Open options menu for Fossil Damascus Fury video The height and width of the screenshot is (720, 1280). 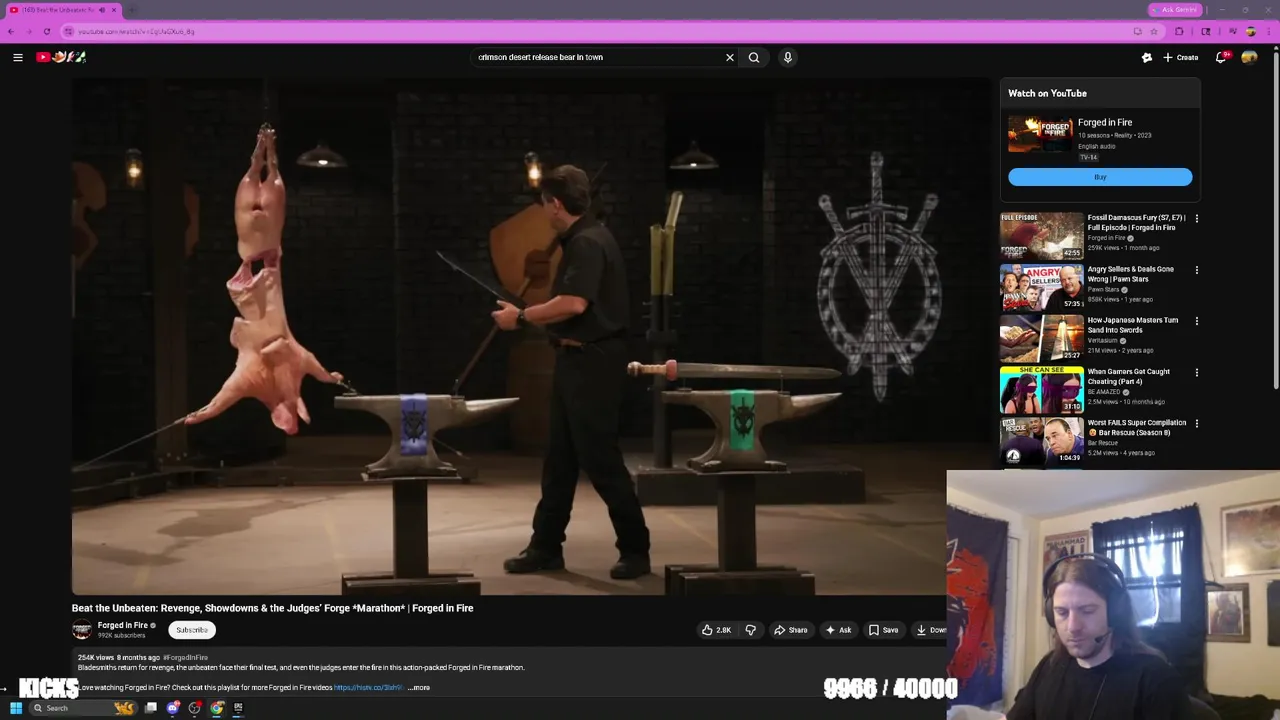coord(1196,218)
